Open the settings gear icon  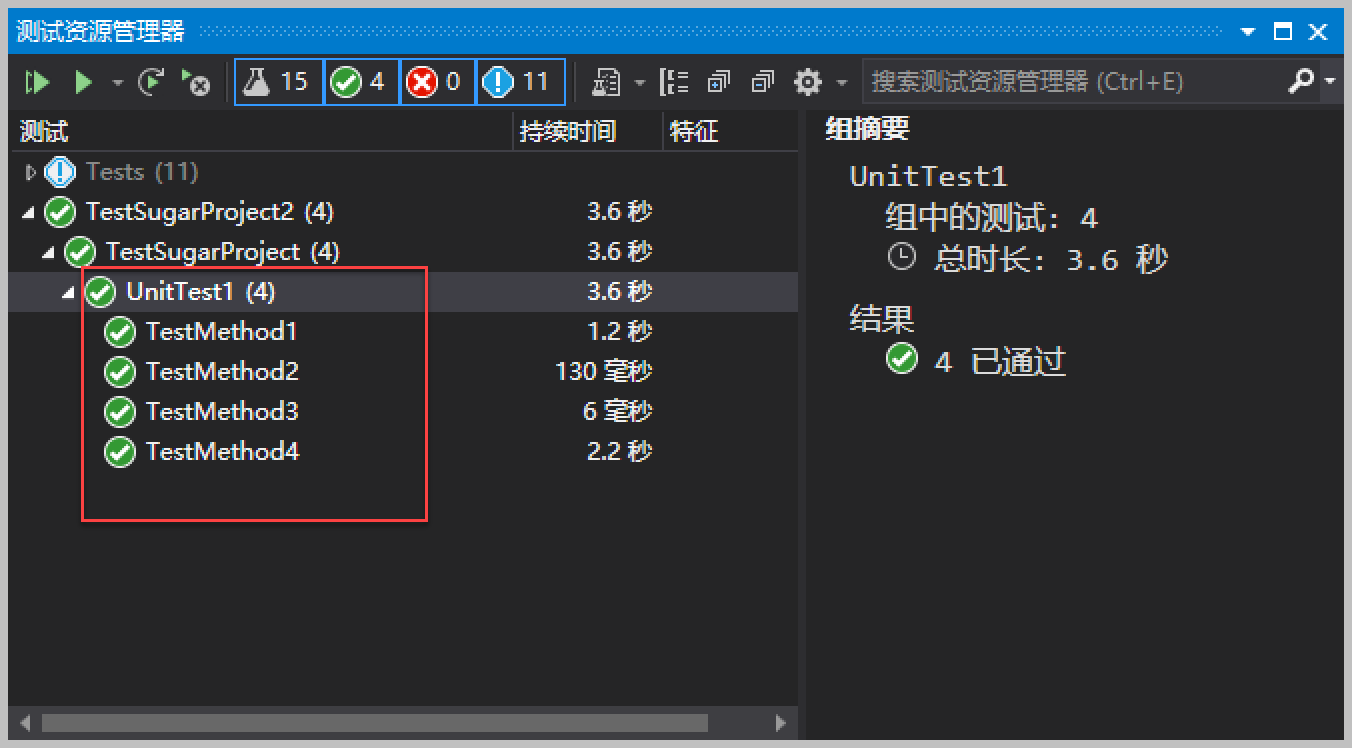point(808,82)
